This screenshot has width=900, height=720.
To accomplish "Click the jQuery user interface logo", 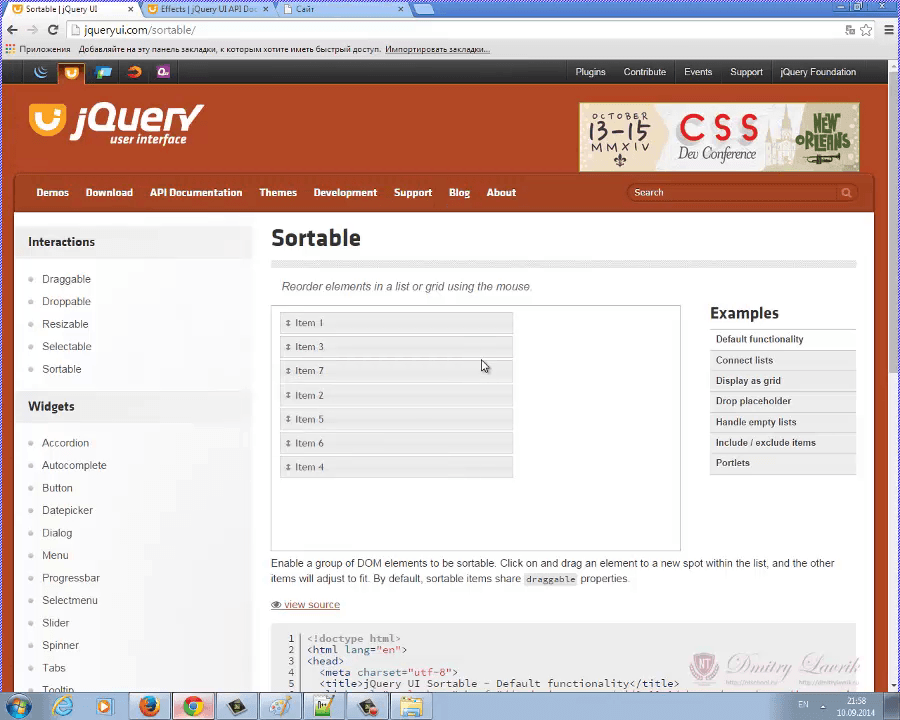I will (116, 123).
